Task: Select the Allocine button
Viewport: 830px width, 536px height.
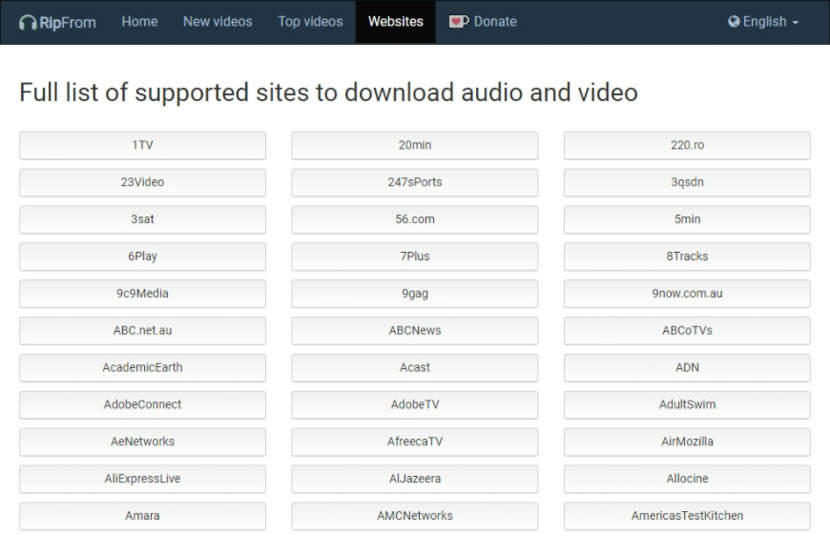Action: click(687, 479)
